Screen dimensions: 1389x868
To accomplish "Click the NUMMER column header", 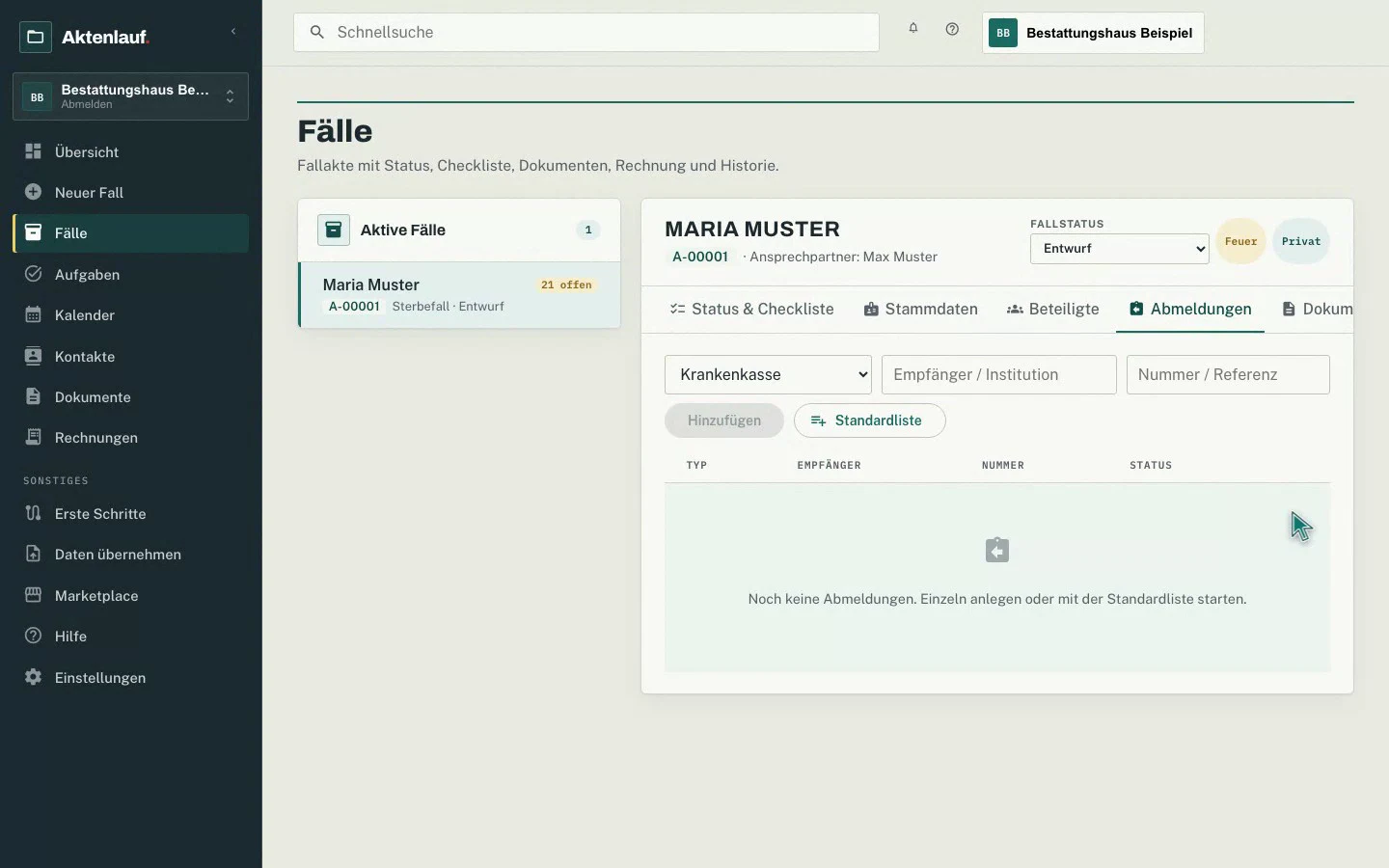I will [1003, 465].
